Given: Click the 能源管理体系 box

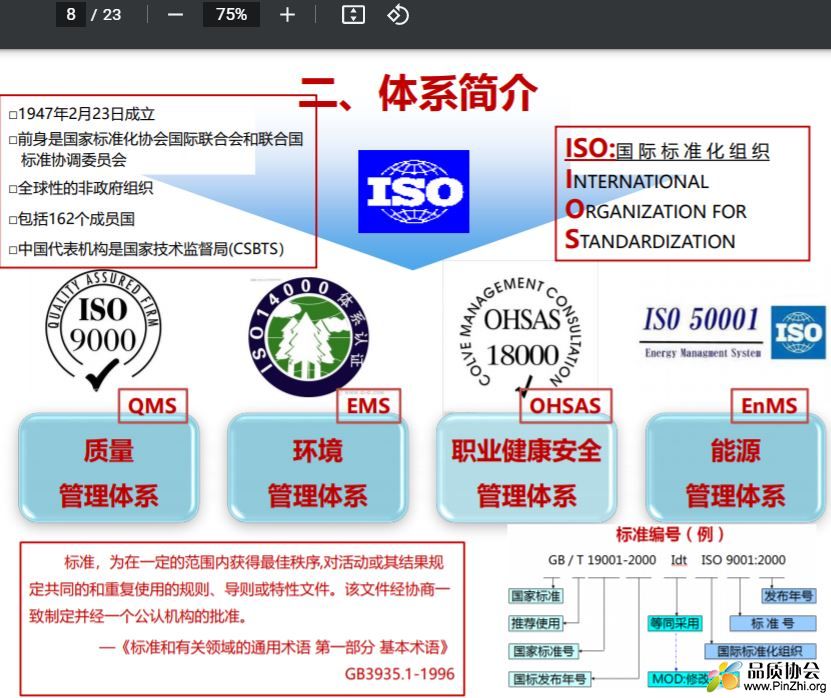Looking at the screenshot, I should 735,467.
